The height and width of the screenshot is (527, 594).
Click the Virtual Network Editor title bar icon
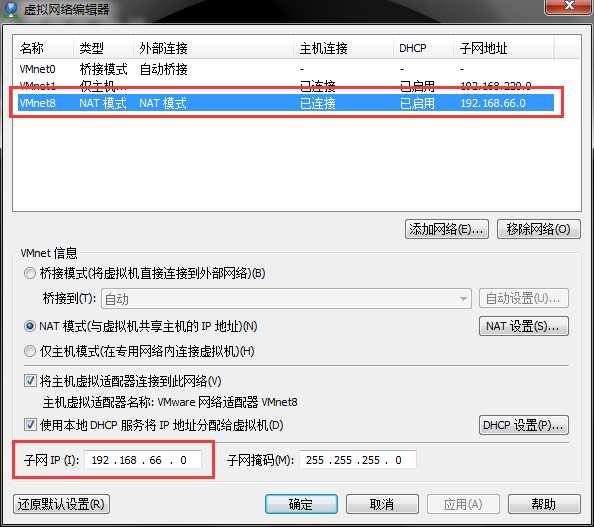[11, 9]
